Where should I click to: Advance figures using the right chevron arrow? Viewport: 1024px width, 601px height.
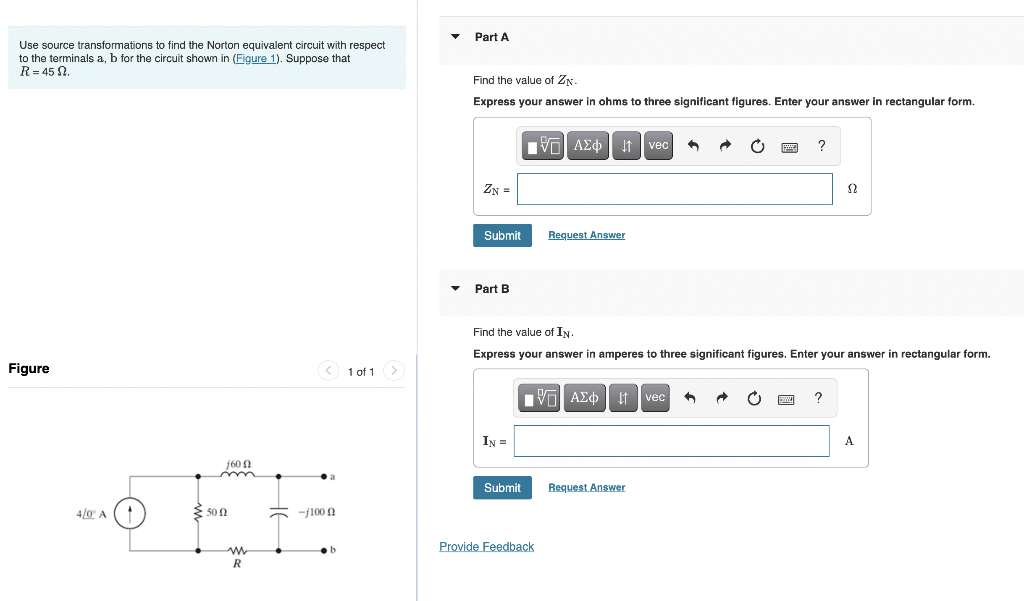(x=394, y=369)
